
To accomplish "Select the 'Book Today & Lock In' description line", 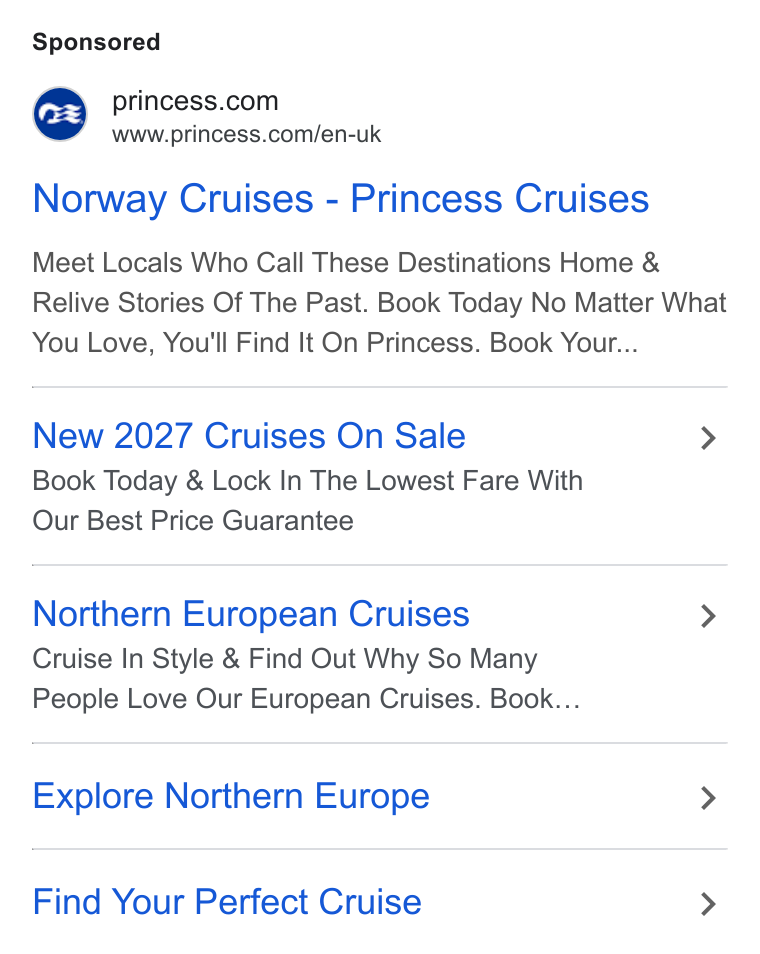I will (x=307, y=481).
